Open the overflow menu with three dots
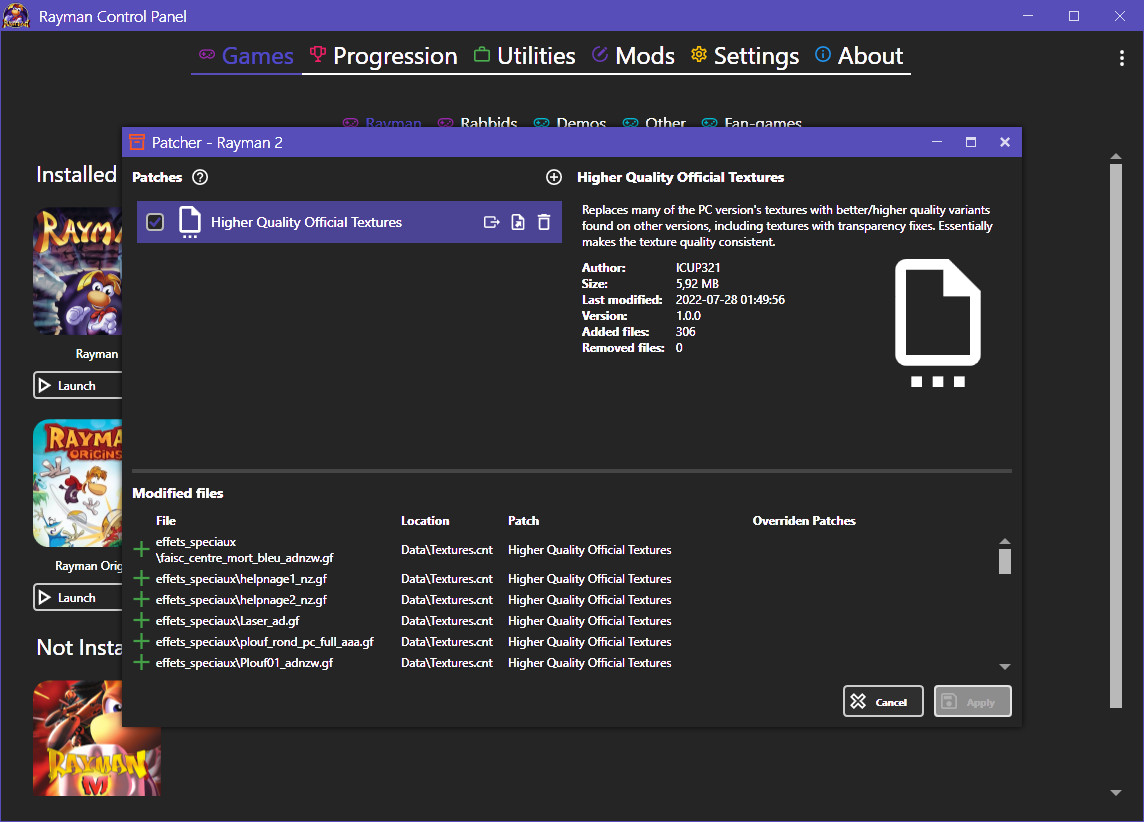This screenshot has width=1144, height=822. tap(1121, 58)
